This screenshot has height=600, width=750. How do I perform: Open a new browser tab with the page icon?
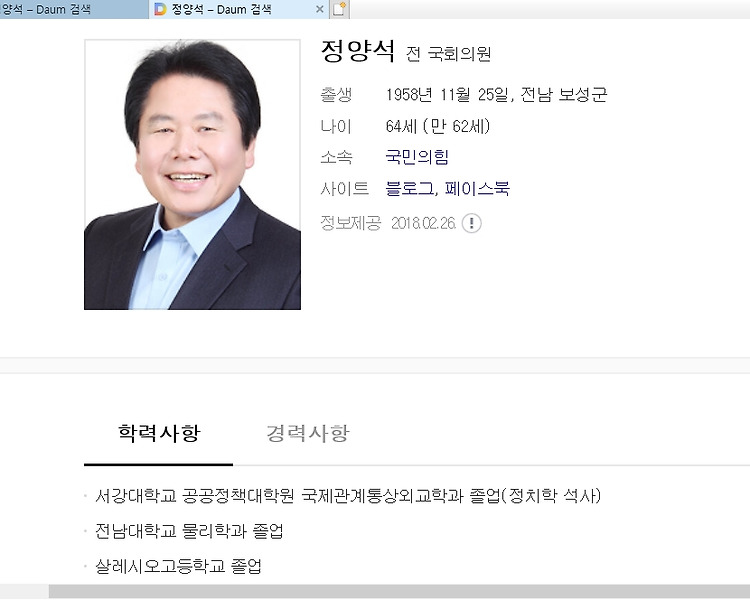point(339,9)
